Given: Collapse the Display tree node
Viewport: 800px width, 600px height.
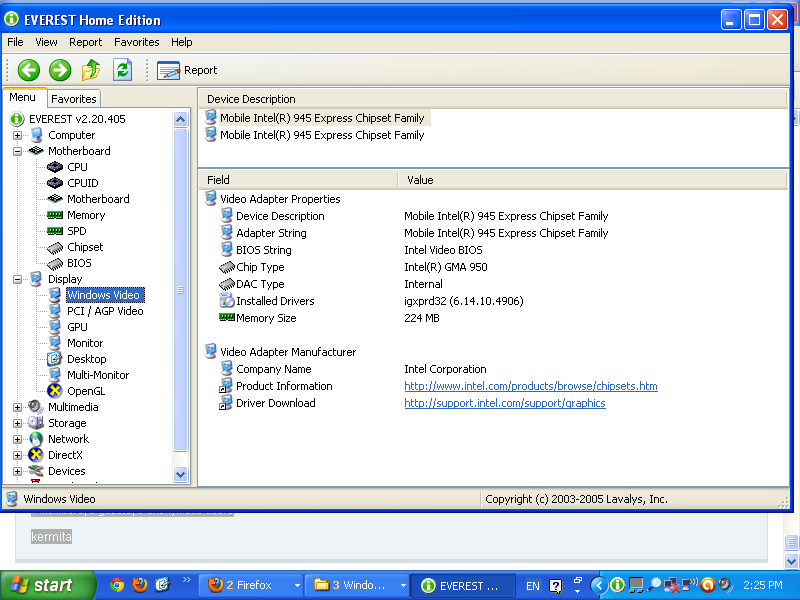Looking at the screenshot, I should tap(17, 279).
